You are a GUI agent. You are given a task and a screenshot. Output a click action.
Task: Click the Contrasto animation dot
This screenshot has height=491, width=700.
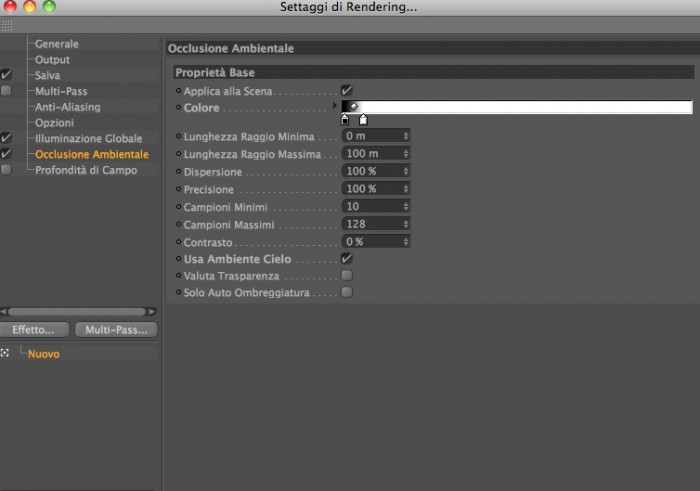point(179,242)
